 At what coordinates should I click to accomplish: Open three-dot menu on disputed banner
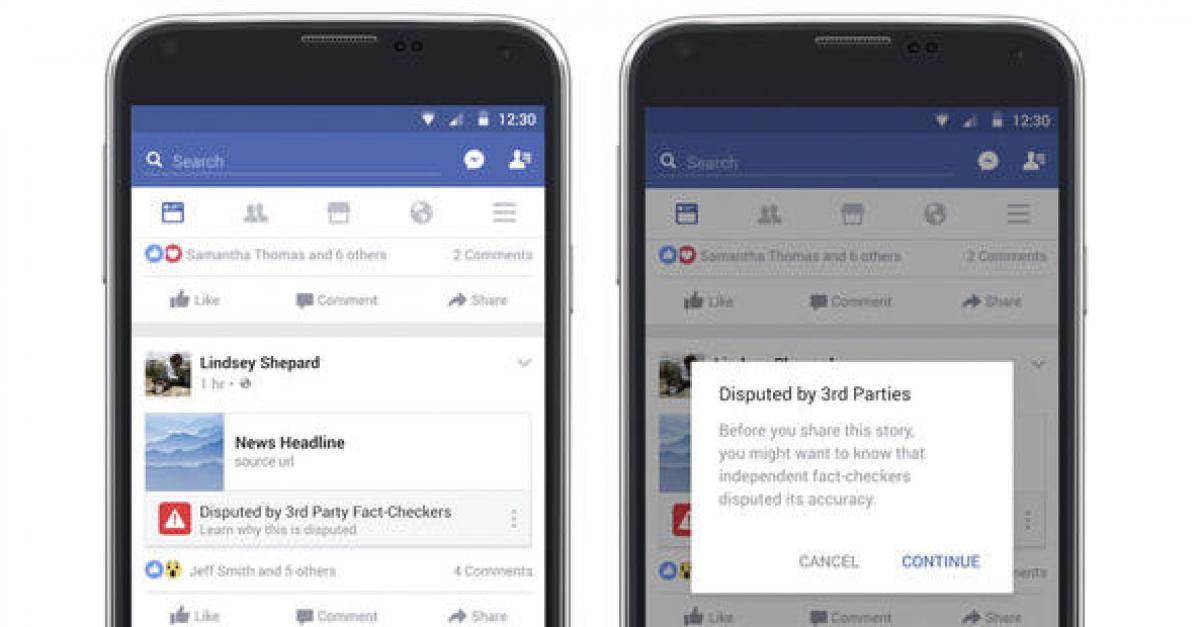click(514, 519)
